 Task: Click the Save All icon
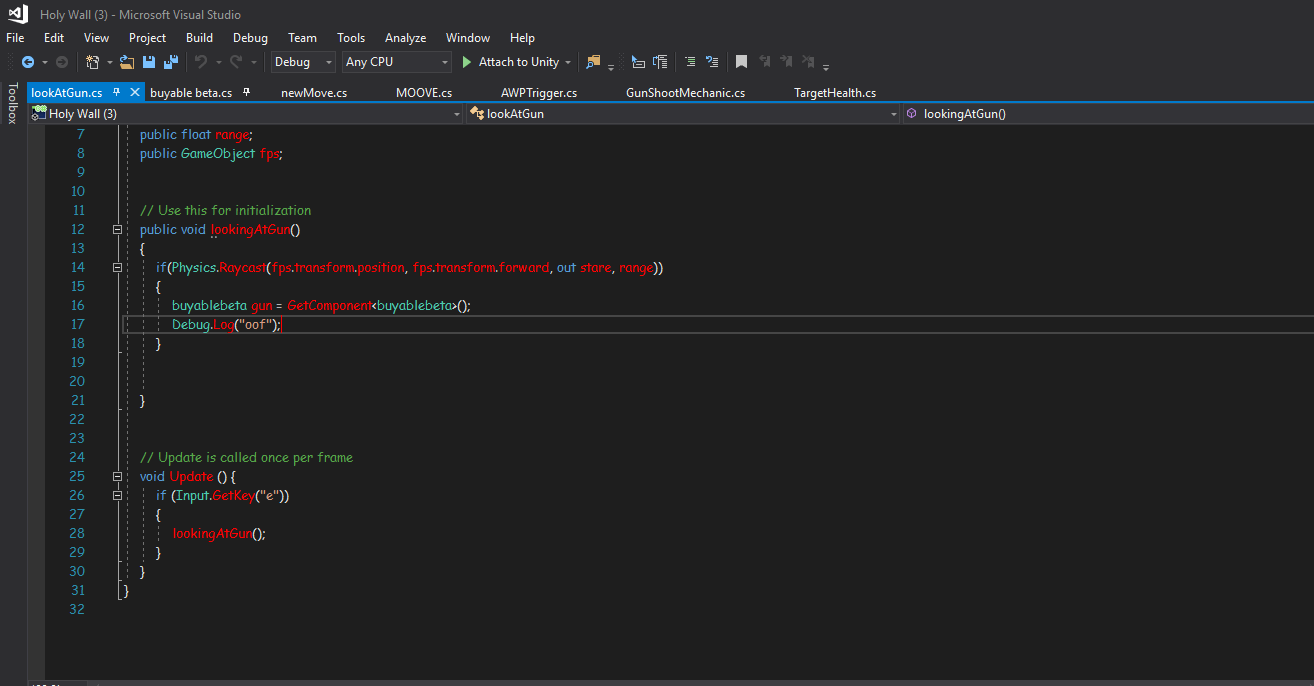pyautogui.click(x=171, y=62)
